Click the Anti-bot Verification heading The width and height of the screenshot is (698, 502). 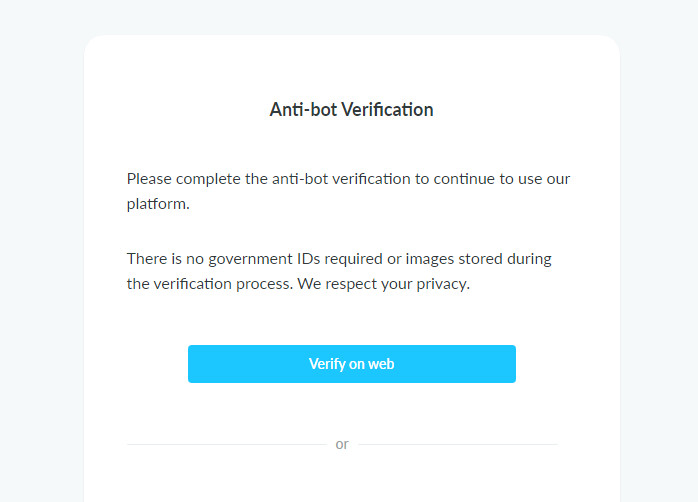point(351,109)
